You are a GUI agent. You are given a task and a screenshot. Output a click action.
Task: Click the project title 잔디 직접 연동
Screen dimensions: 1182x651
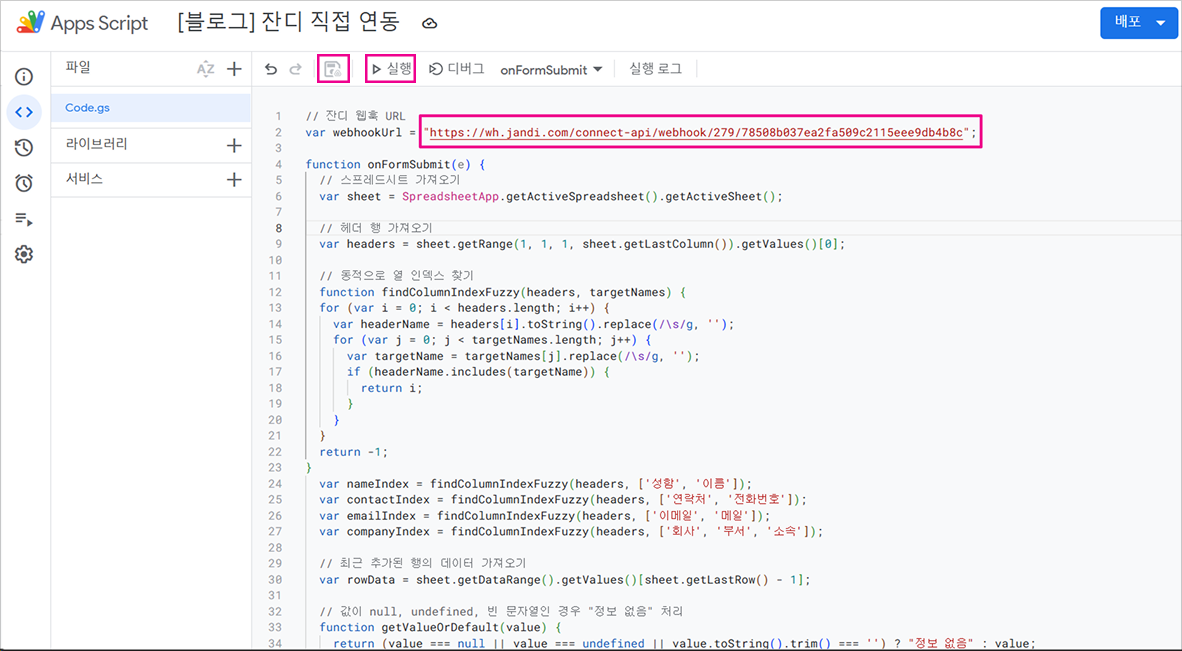pos(288,22)
